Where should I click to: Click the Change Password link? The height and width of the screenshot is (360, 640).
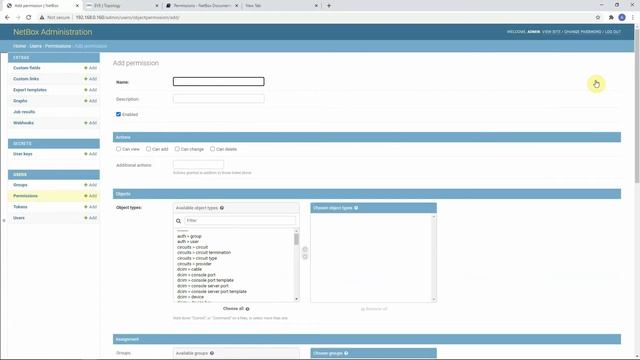click(582, 32)
